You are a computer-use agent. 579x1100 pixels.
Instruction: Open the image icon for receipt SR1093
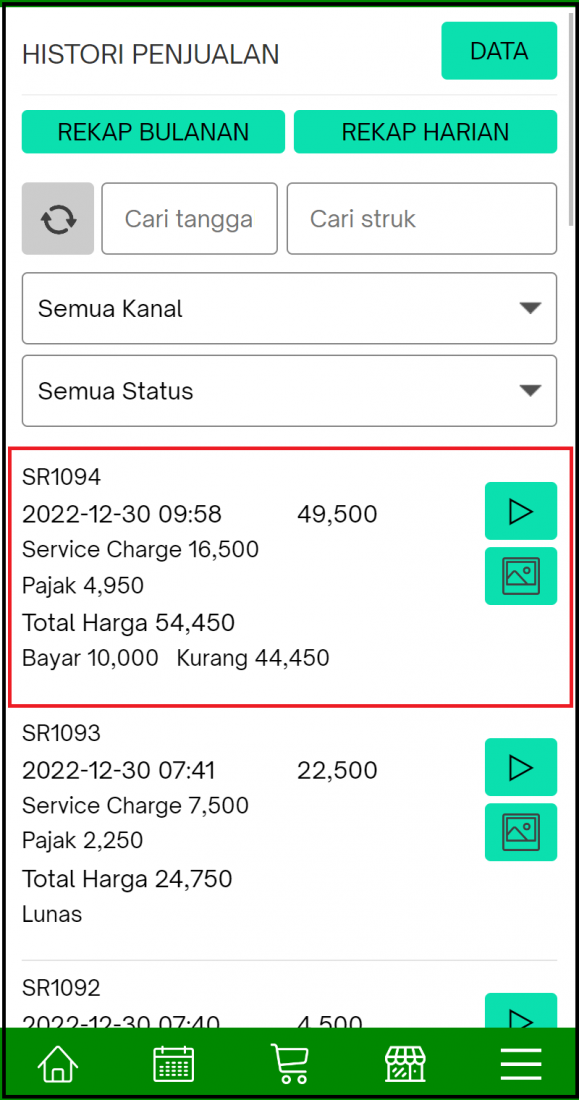[x=520, y=832]
